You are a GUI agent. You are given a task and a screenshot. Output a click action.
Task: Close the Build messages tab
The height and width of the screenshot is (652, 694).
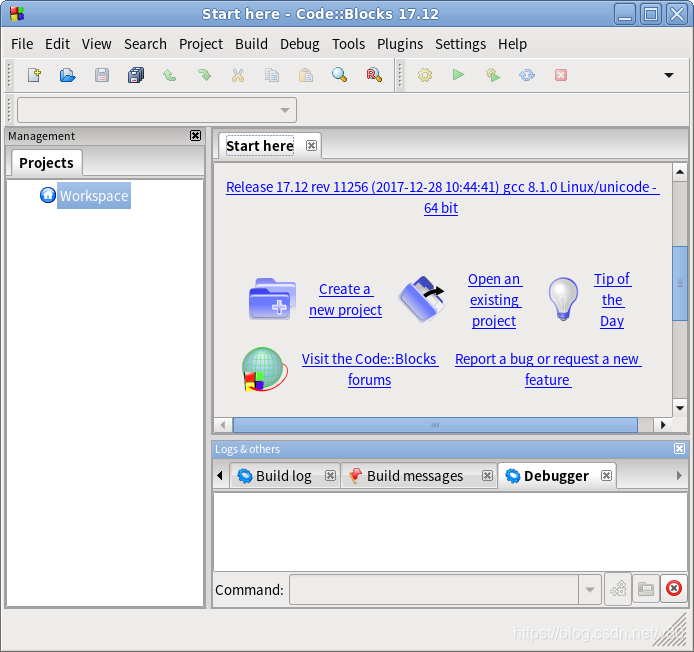point(487,475)
